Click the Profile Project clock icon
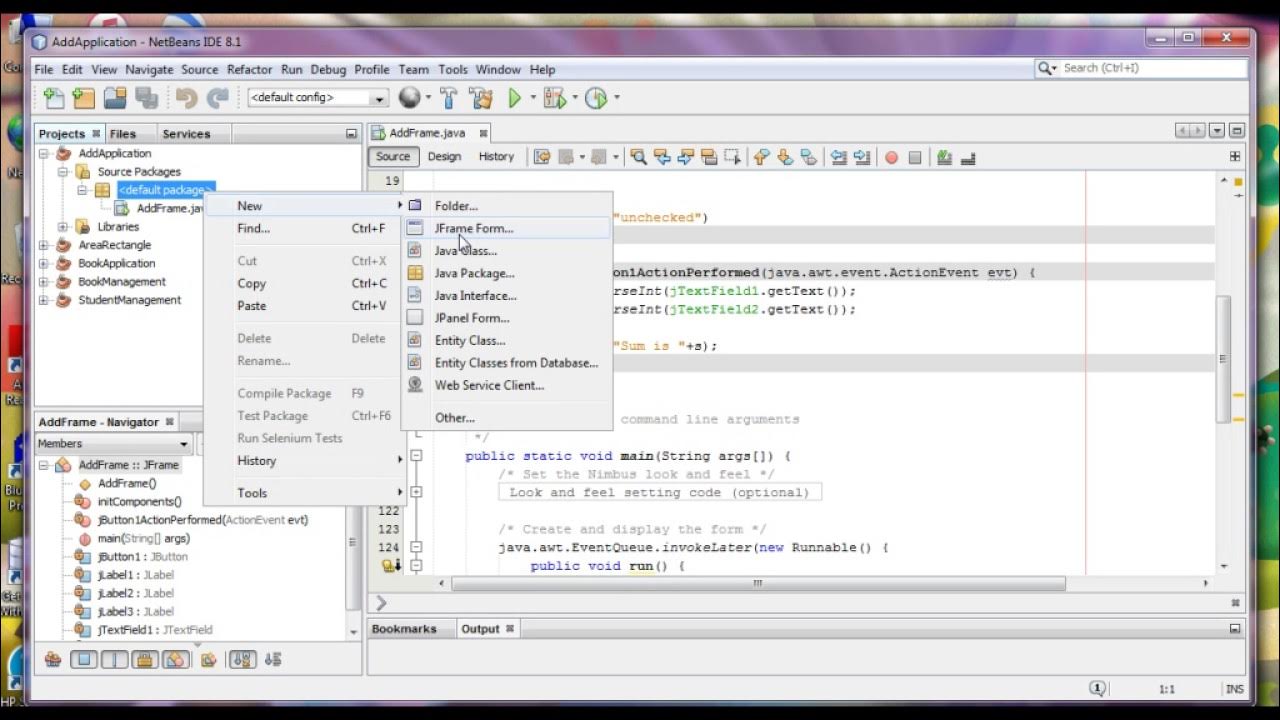The height and width of the screenshot is (720, 1280). pyautogui.click(x=596, y=97)
